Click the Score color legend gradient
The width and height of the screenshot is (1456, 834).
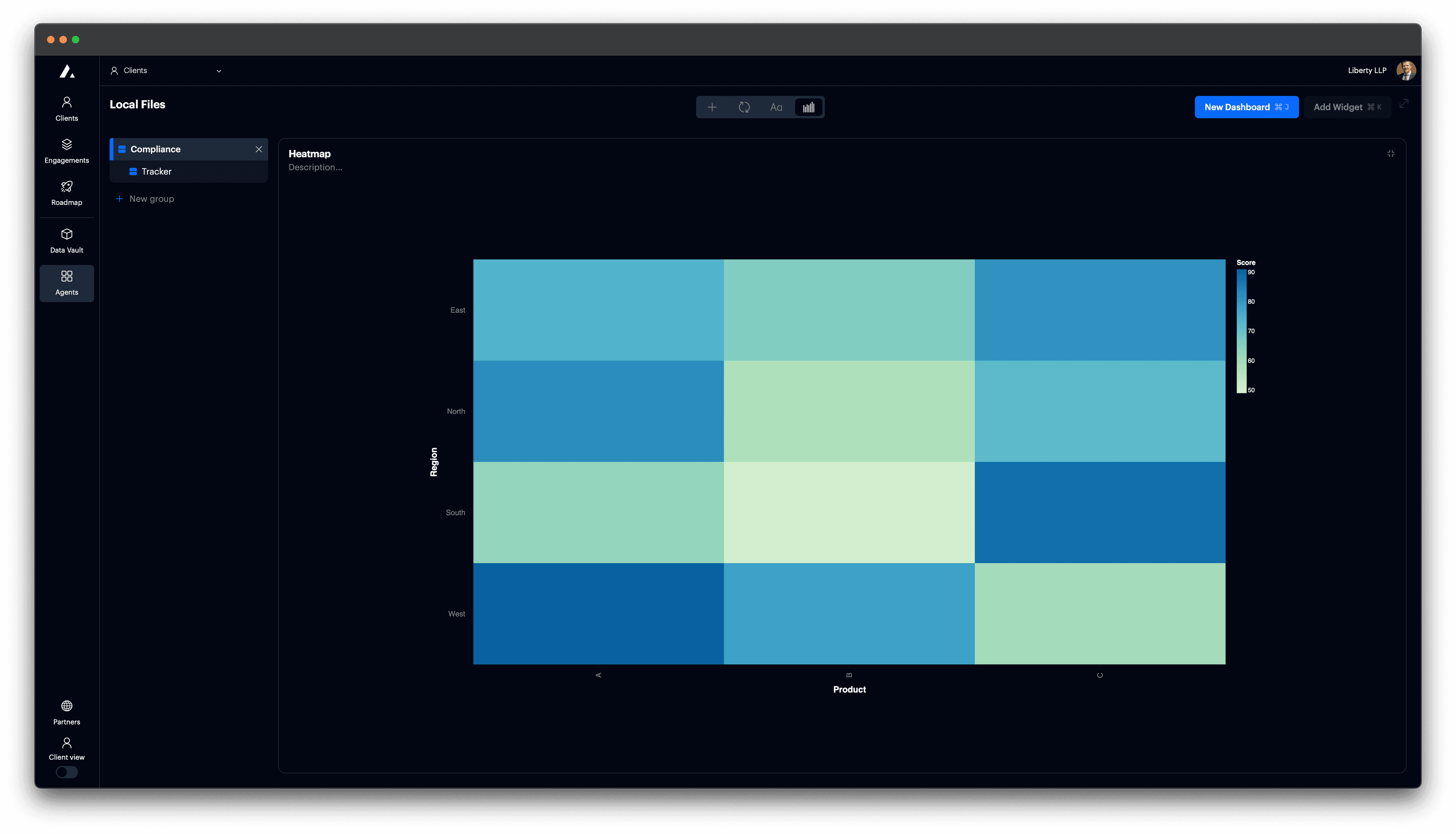click(x=1241, y=331)
